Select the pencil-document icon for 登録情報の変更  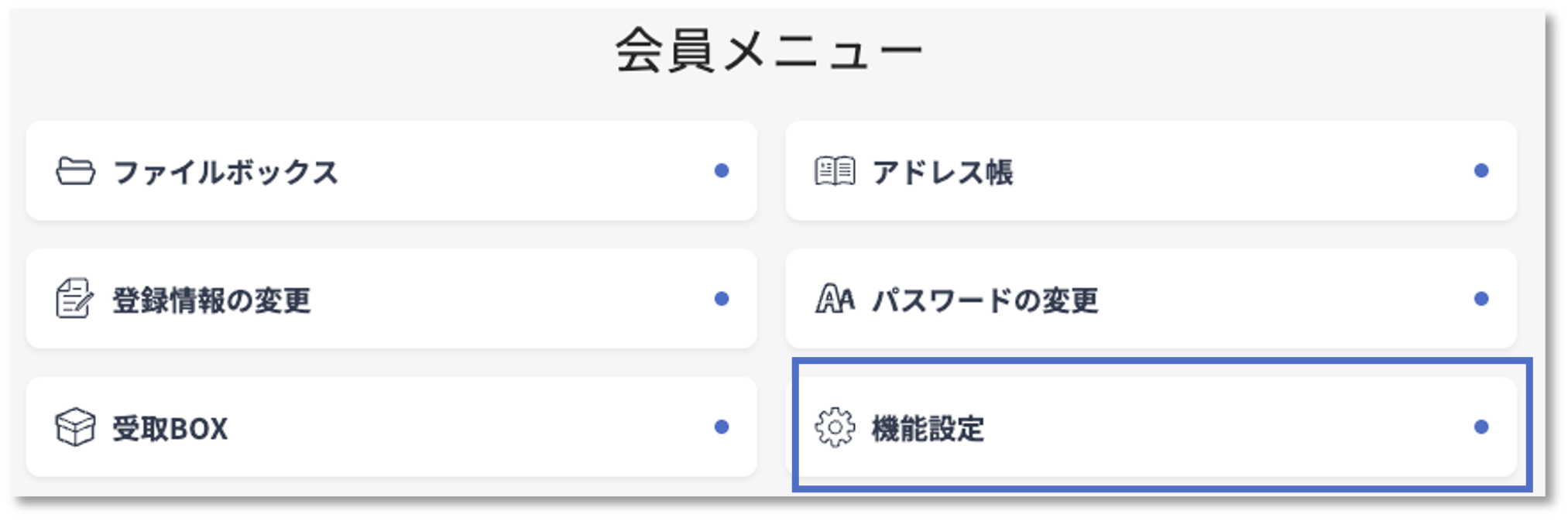coord(72,300)
